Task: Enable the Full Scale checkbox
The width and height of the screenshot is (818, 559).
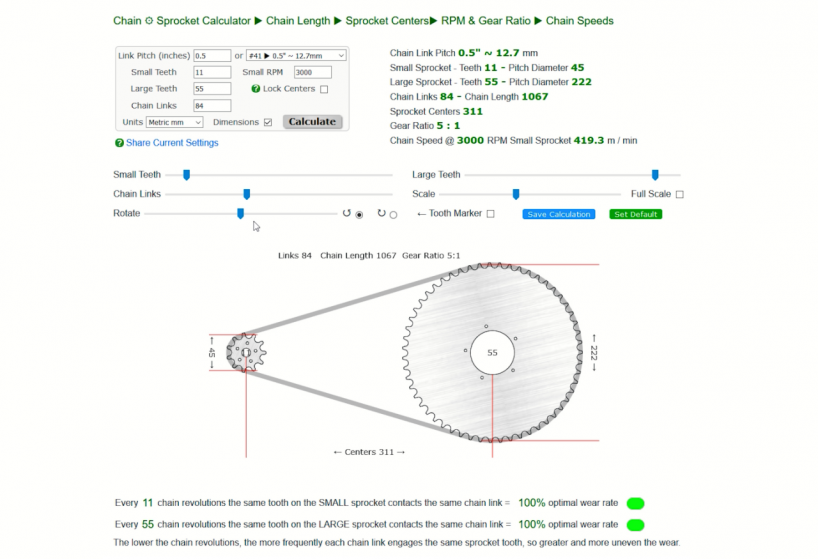Action: 680,194
